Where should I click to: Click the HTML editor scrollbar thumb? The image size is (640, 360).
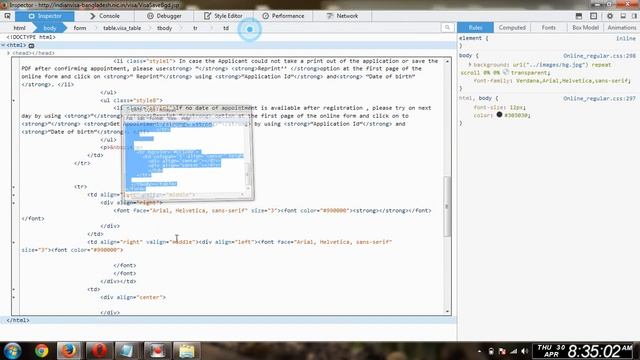[447, 206]
